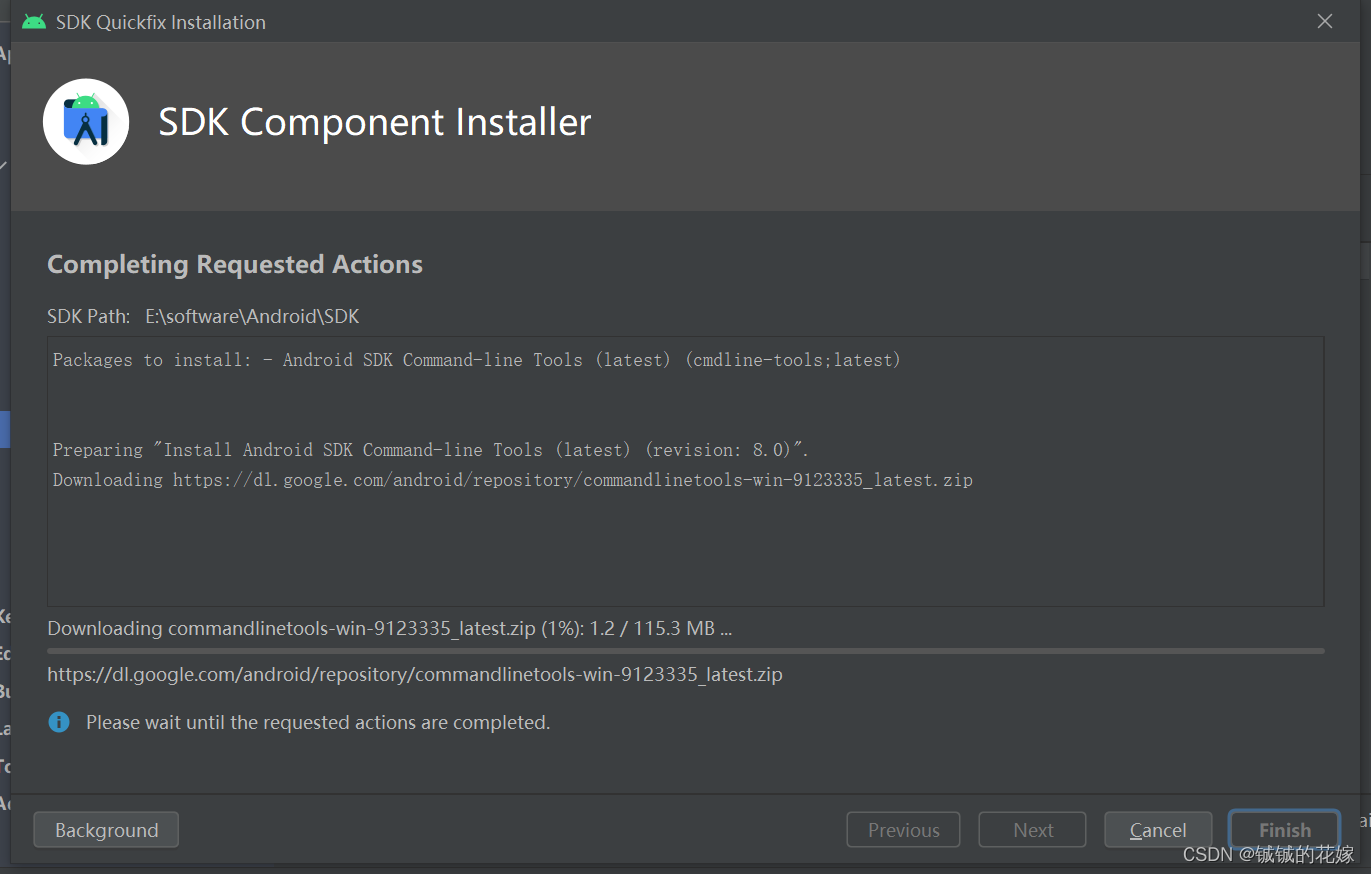Click the 'Packages to install' log line
This screenshot has width=1371, height=874.
click(x=477, y=360)
